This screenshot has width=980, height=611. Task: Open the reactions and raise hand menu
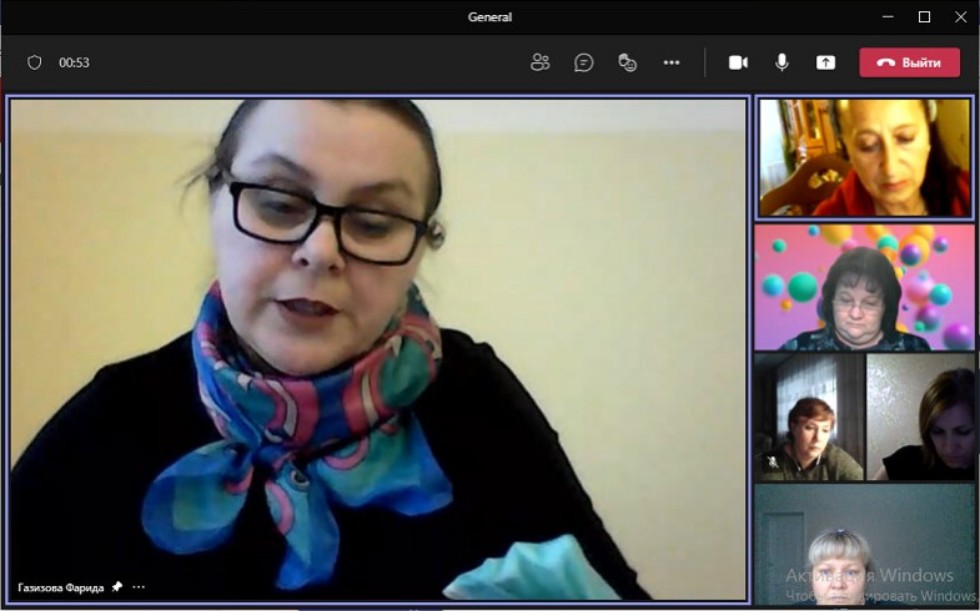point(628,62)
